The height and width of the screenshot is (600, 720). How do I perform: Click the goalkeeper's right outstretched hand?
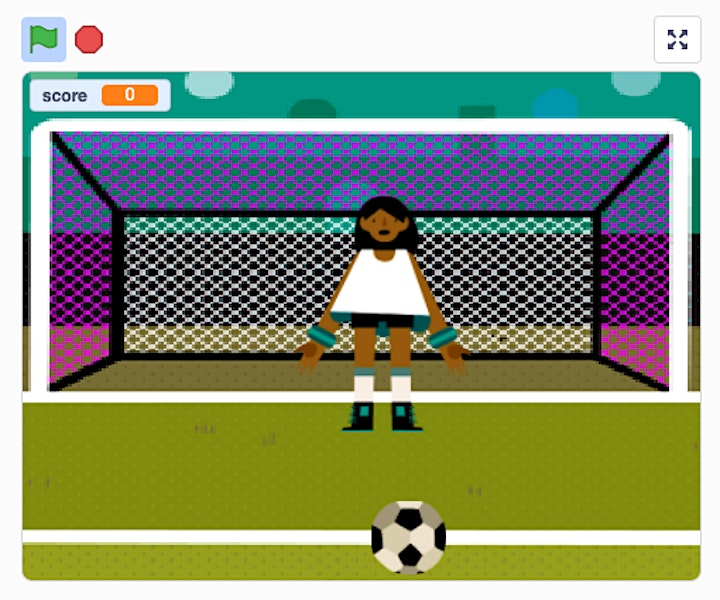tap(454, 356)
